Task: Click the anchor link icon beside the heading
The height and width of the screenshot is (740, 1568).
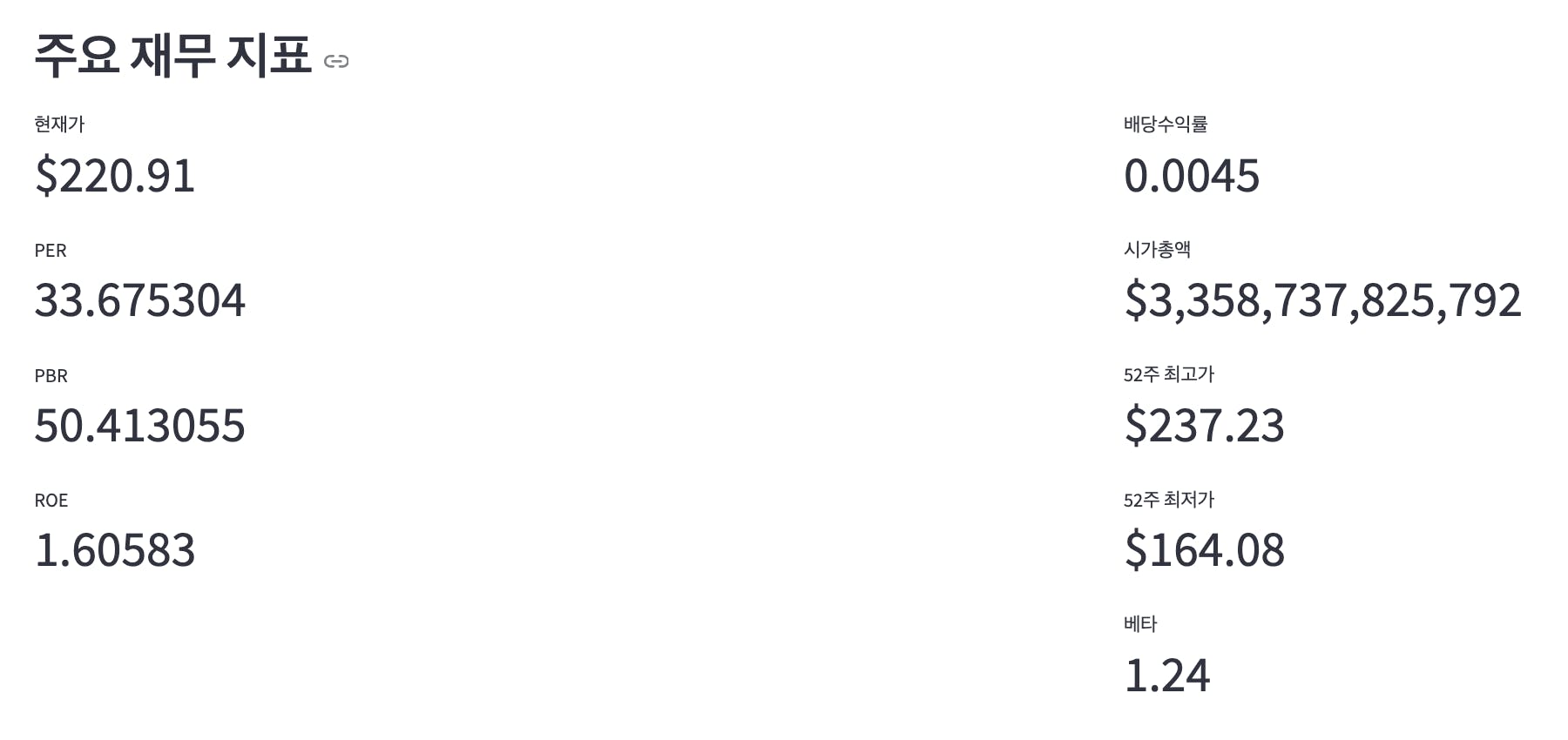Action: pyautogui.click(x=336, y=61)
